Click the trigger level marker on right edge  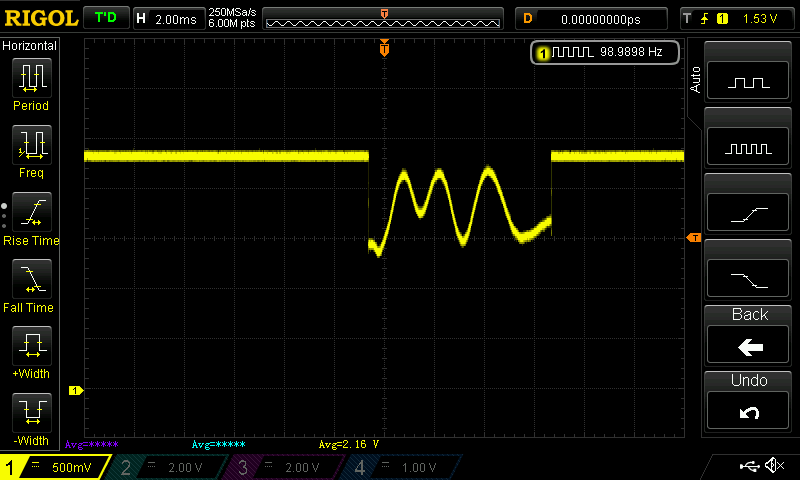click(x=694, y=238)
